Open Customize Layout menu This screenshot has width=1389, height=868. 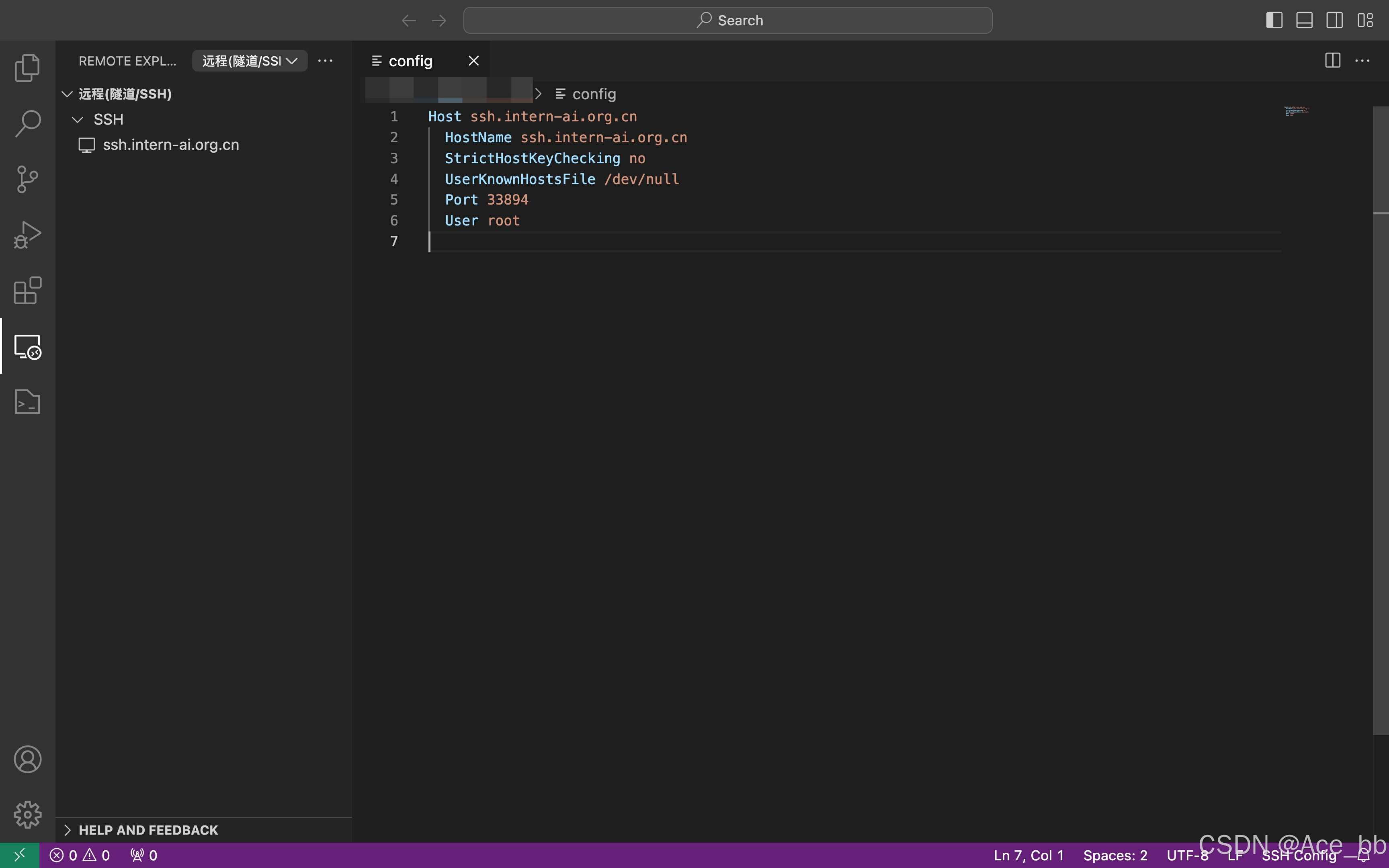1365,20
